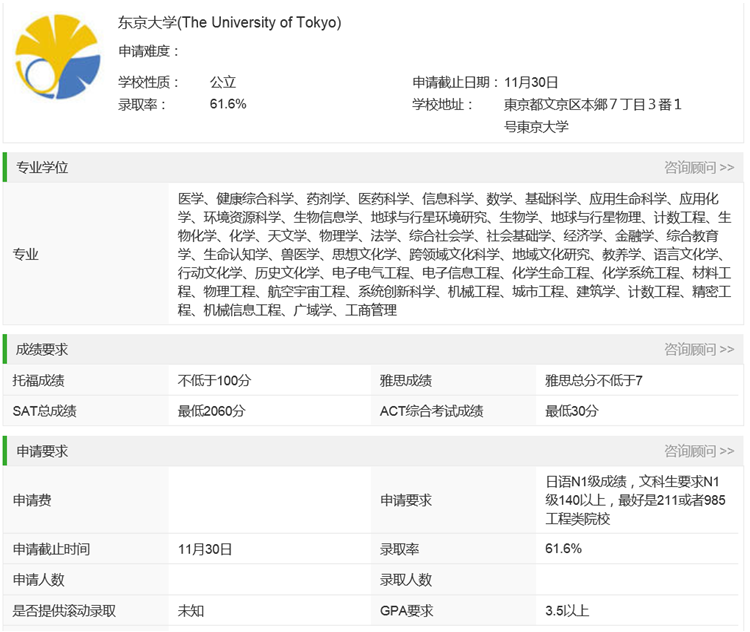The image size is (750, 632).
Task: Click the ACT综合考试成绩 label cell
Action: (453, 410)
